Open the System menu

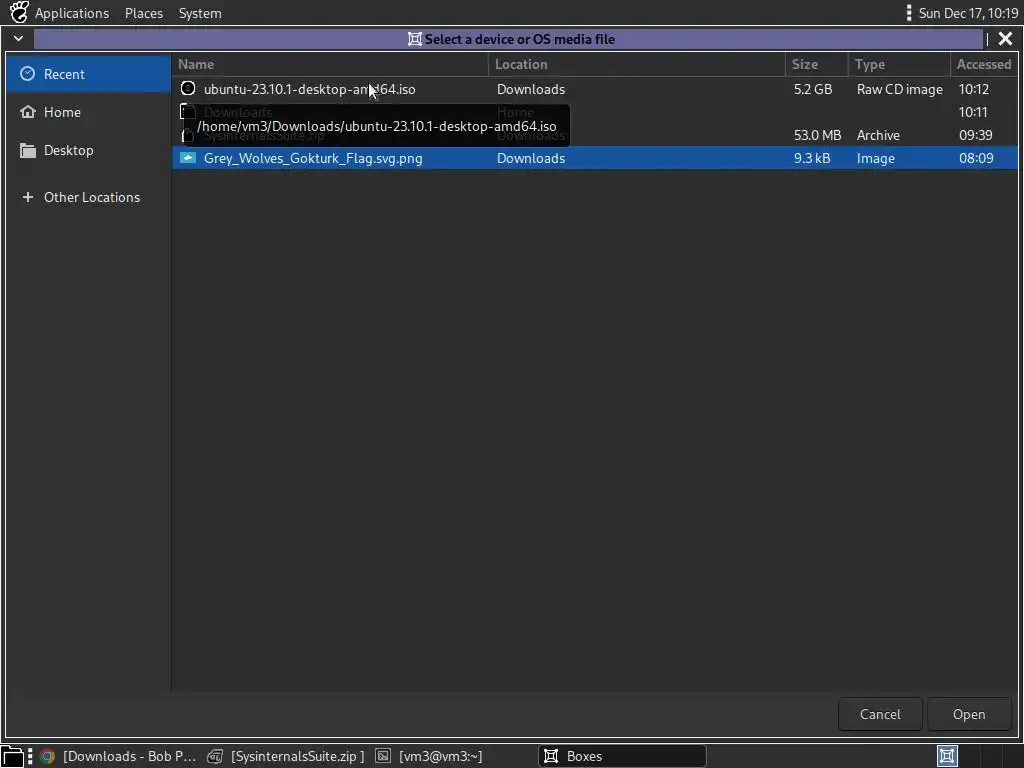(x=200, y=13)
